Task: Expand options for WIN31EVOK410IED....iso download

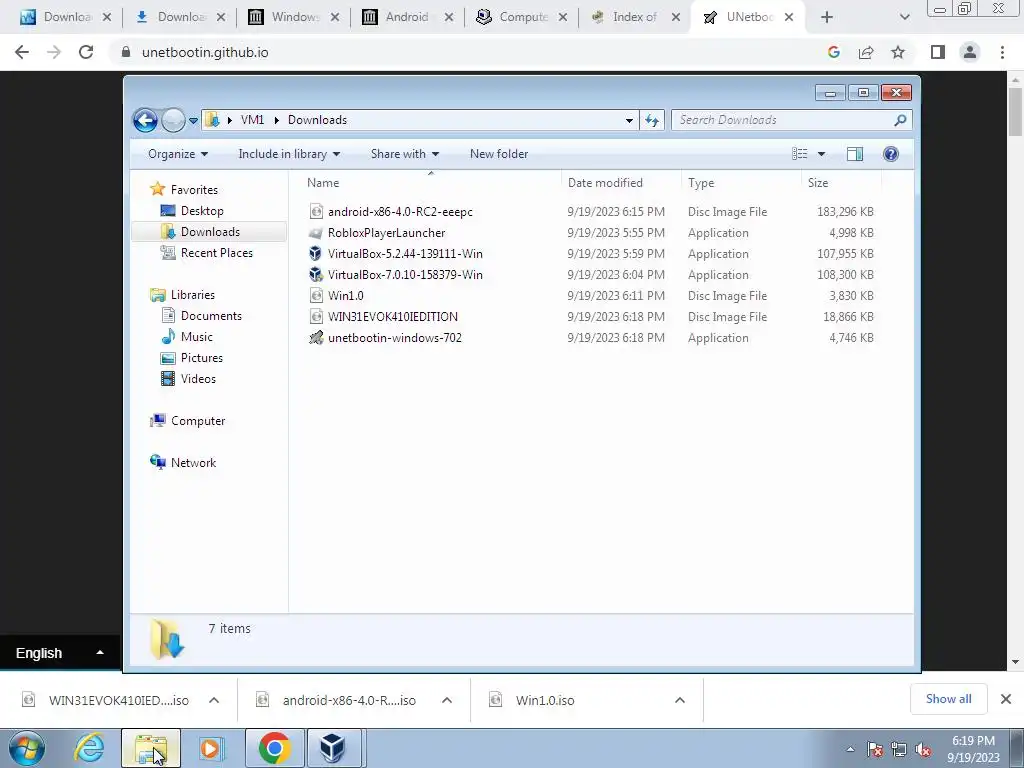Action: [x=214, y=700]
